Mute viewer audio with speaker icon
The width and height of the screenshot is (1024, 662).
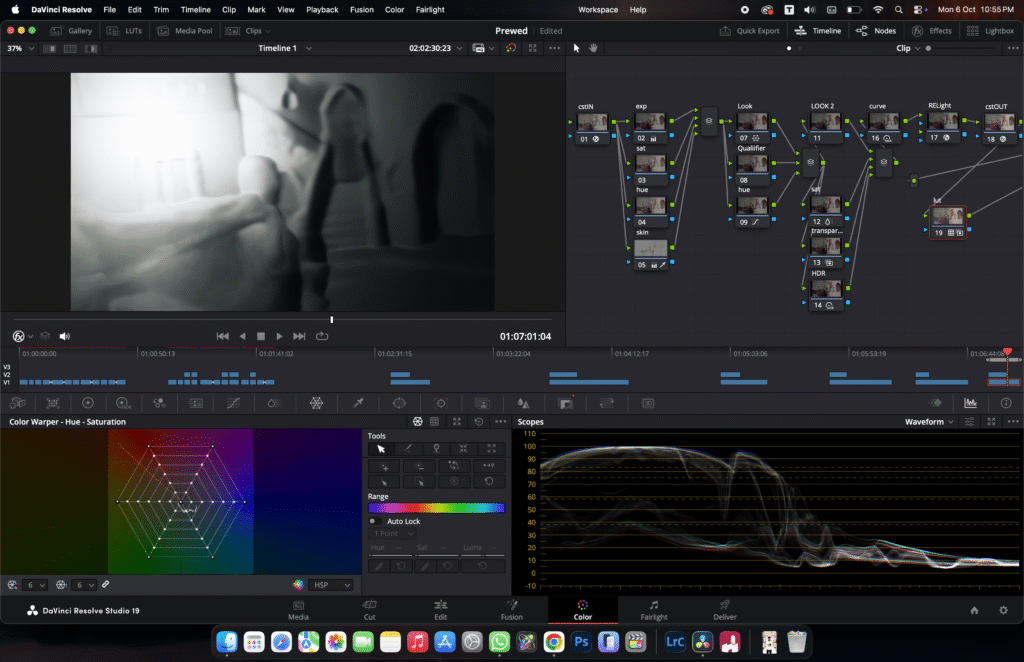click(x=65, y=336)
